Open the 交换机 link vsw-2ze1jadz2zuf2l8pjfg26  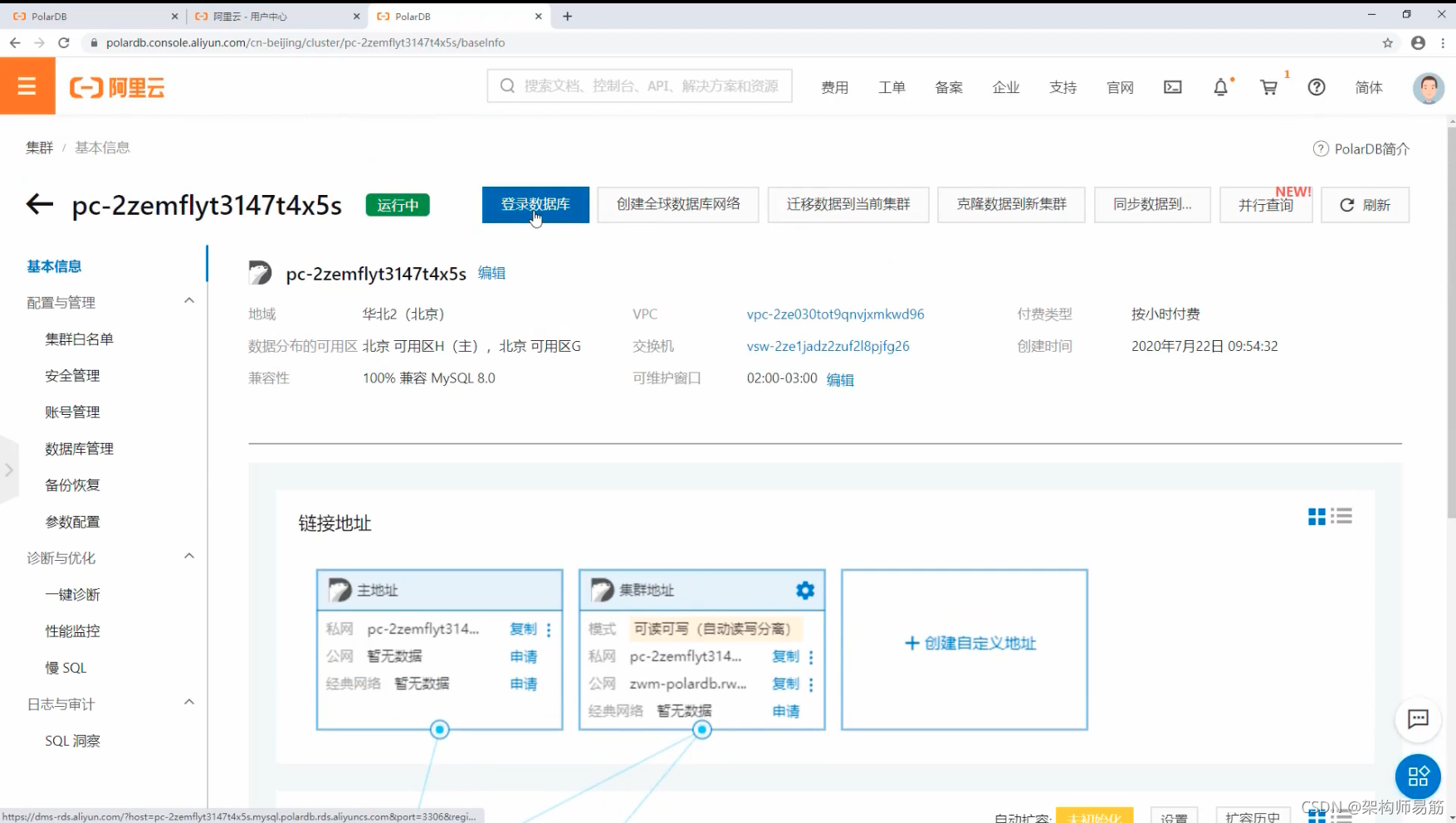(828, 346)
